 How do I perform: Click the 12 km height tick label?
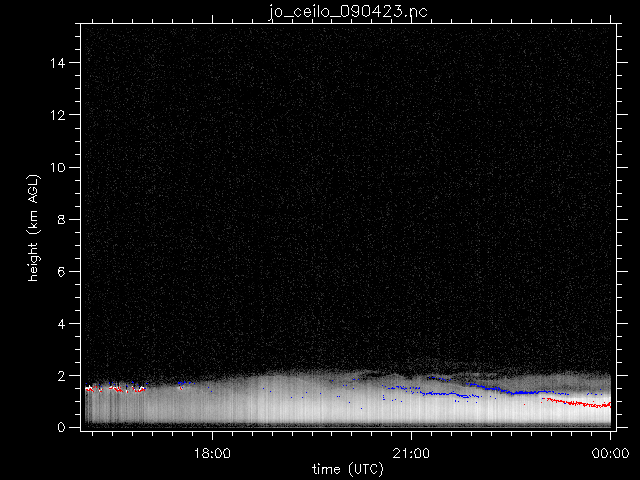coord(61,114)
